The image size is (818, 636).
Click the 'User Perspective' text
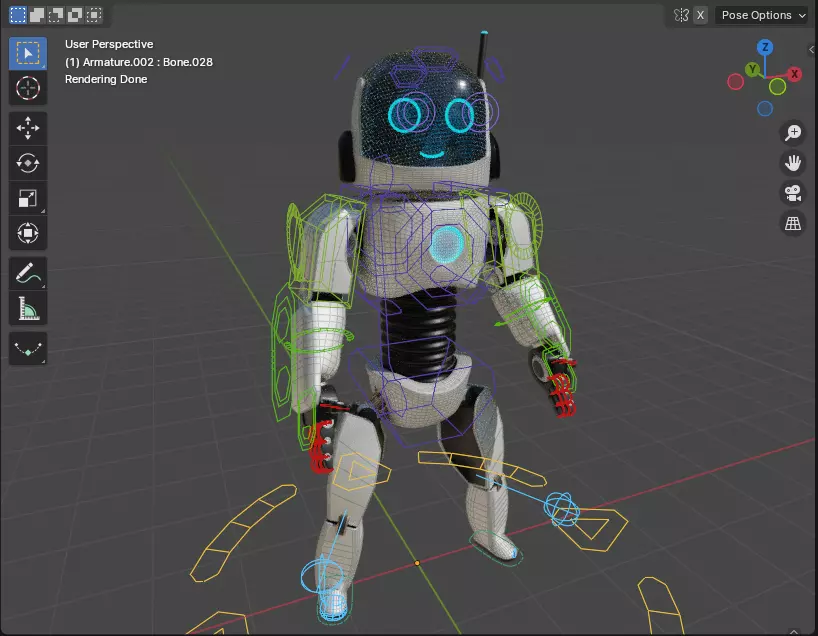tap(109, 44)
